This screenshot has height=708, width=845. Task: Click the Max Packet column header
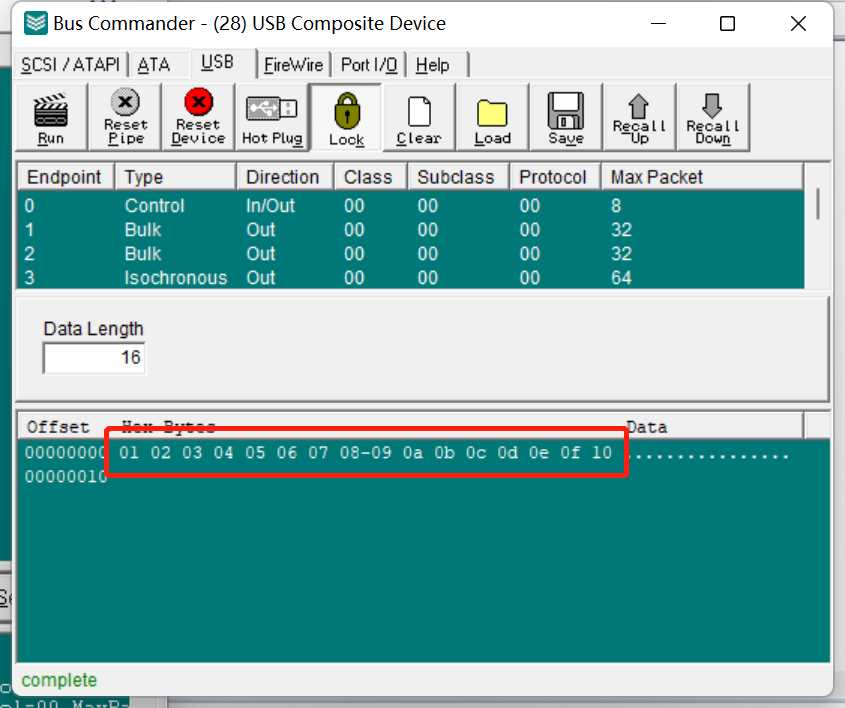click(702, 177)
